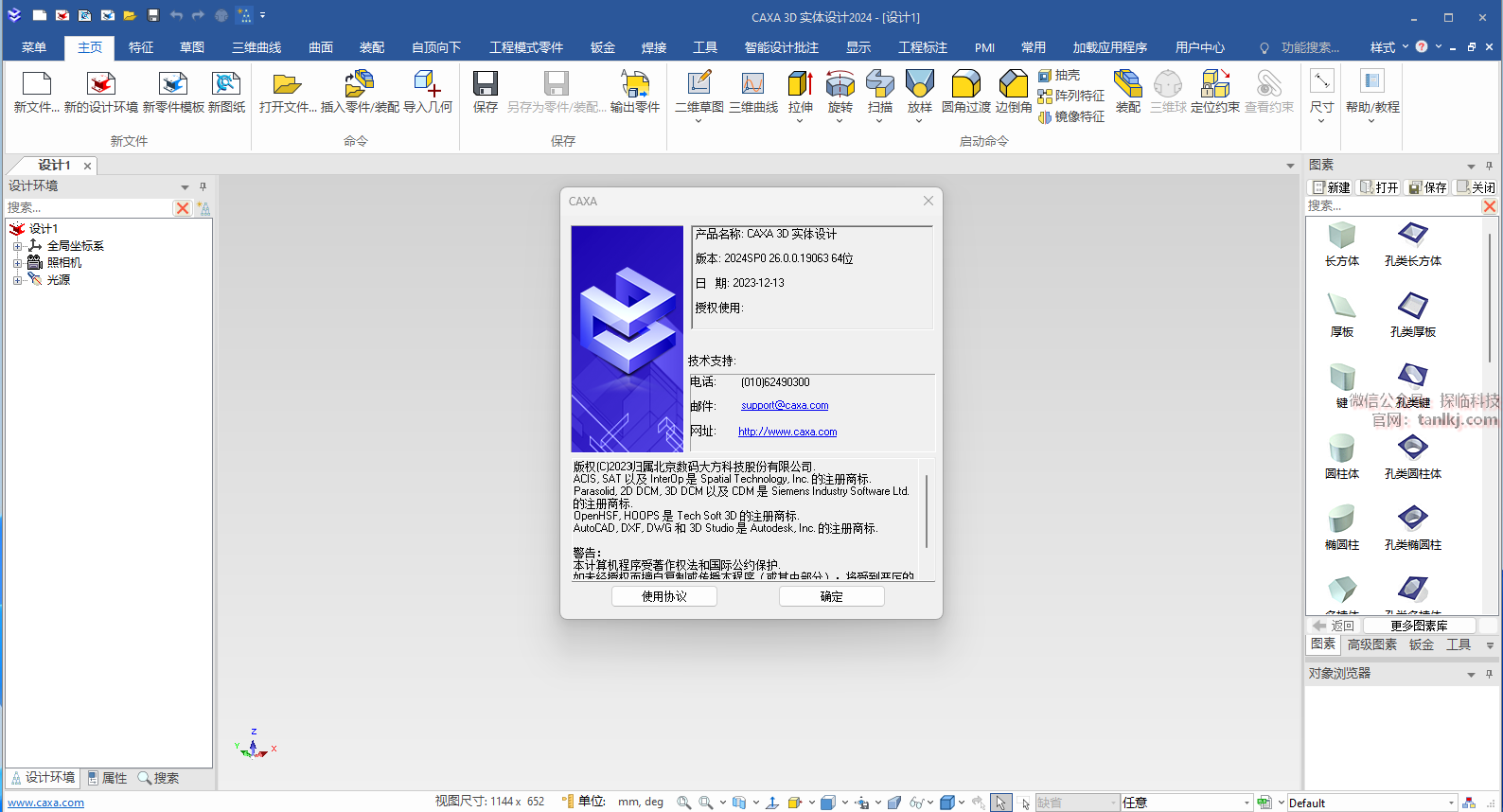Expand the 全局坐标系 tree node
This screenshot has height=812, width=1503.
coord(17,246)
